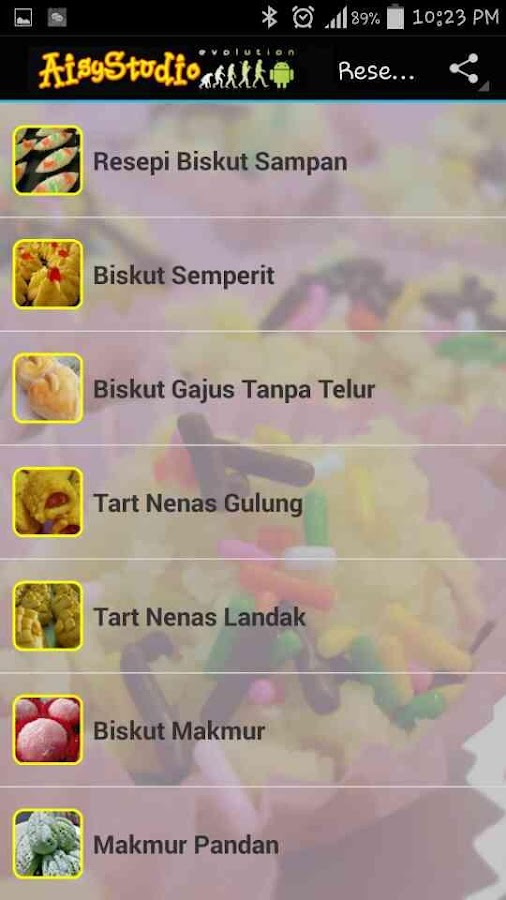This screenshot has width=506, height=900.
Task: Tap the battery indicator icon
Action: pos(395,18)
